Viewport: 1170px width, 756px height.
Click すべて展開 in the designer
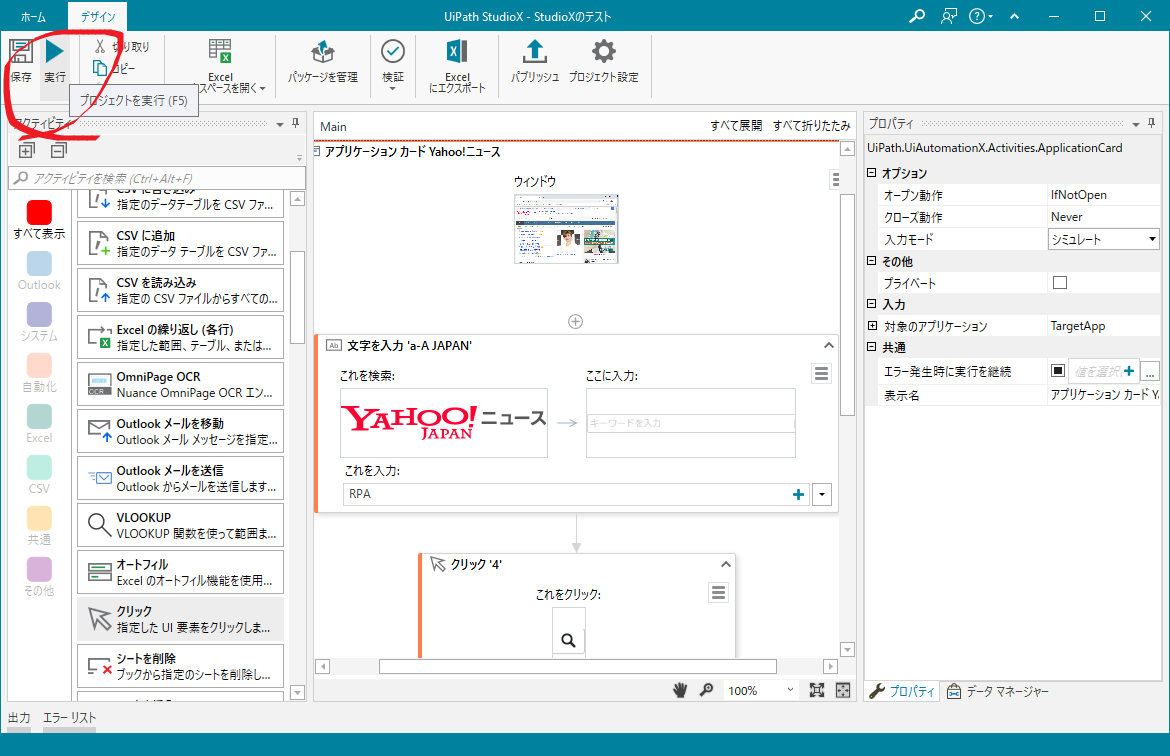click(736, 125)
